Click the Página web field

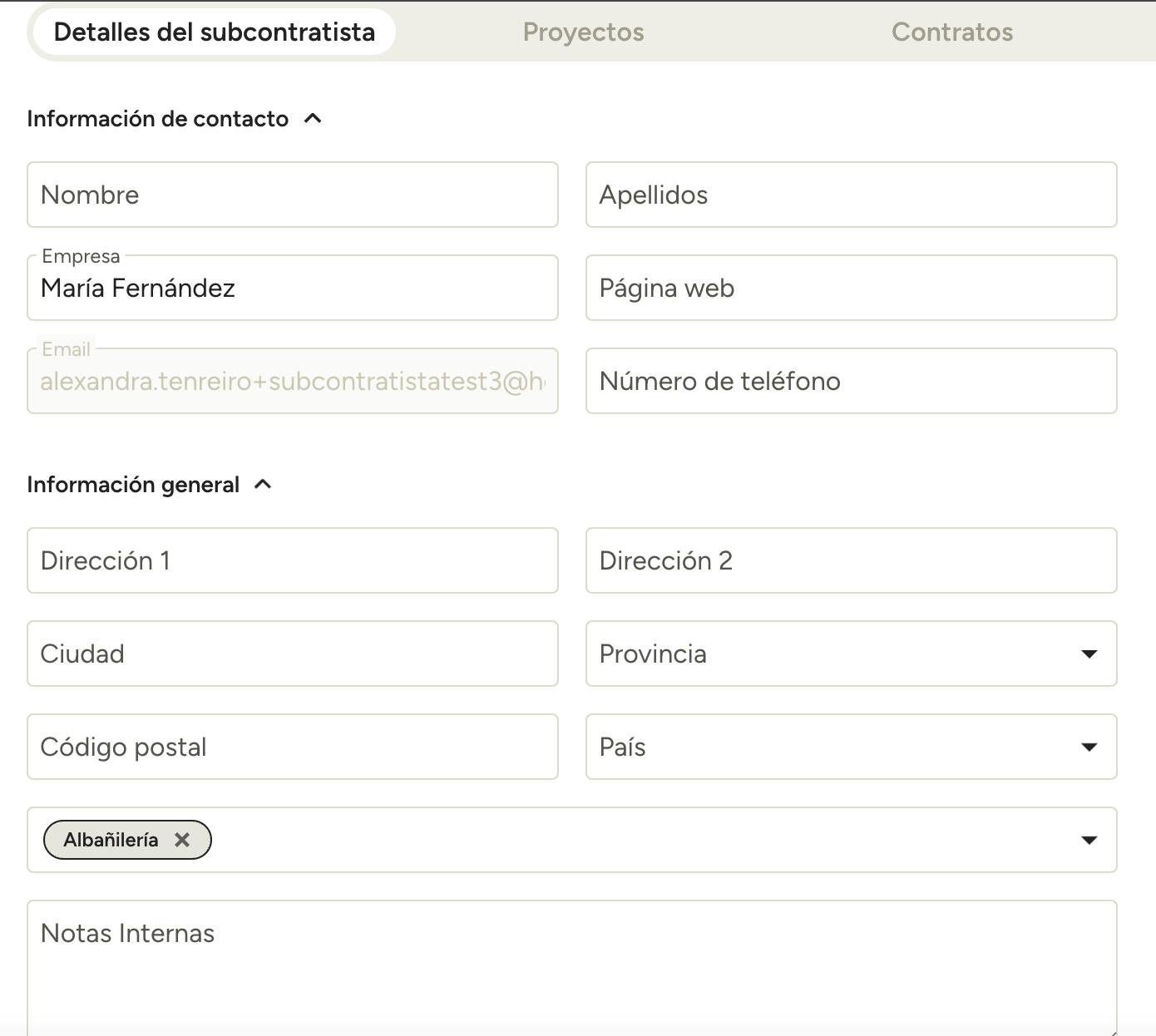(850, 288)
